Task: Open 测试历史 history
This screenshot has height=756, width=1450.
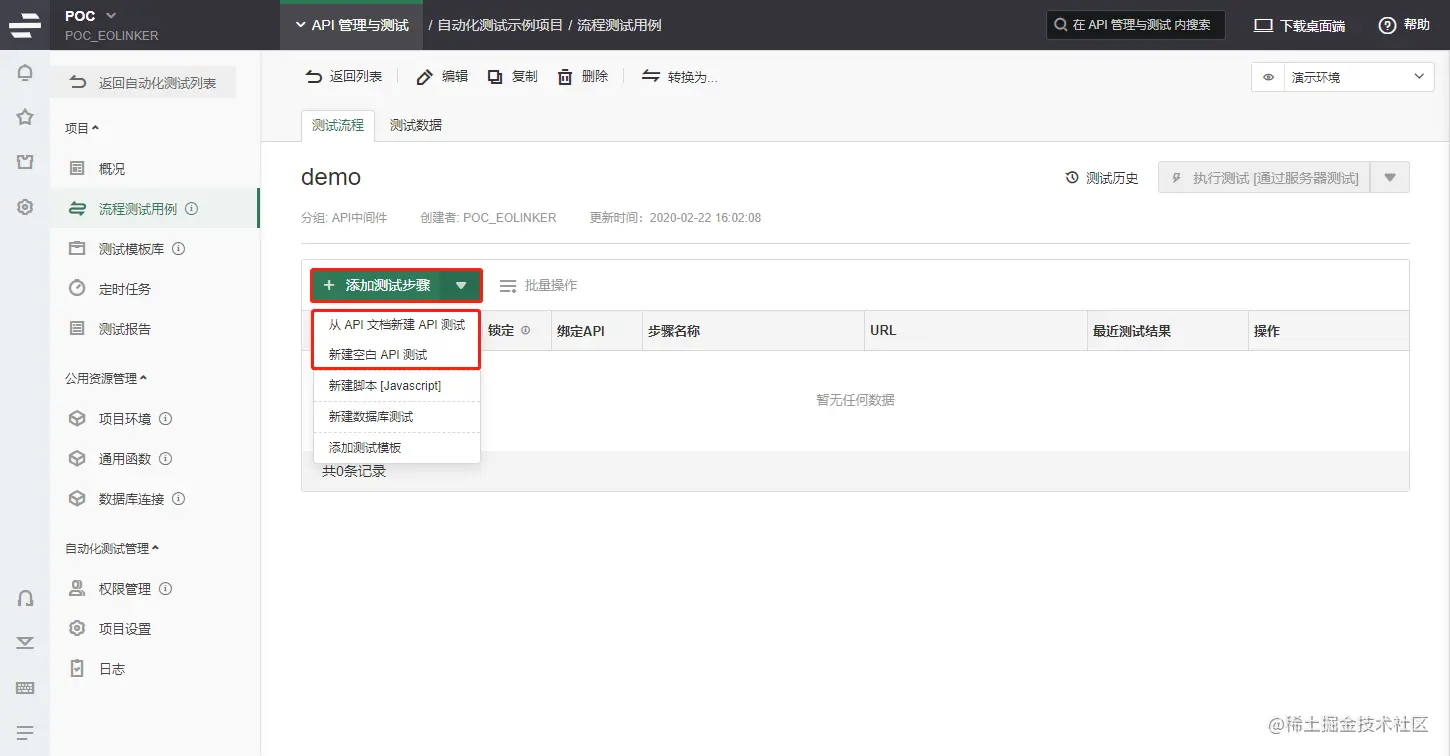Action: pyautogui.click(x=1102, y=178)
